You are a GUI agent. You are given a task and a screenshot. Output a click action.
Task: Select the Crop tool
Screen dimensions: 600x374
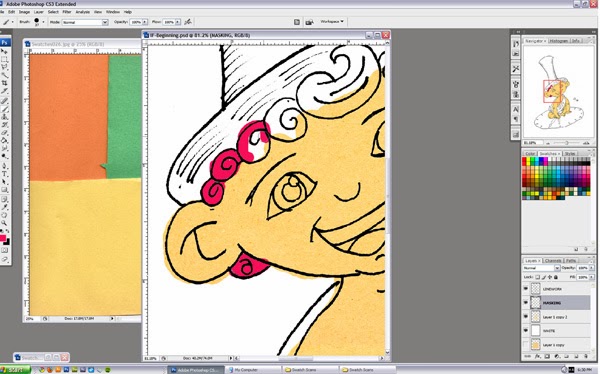5,83
